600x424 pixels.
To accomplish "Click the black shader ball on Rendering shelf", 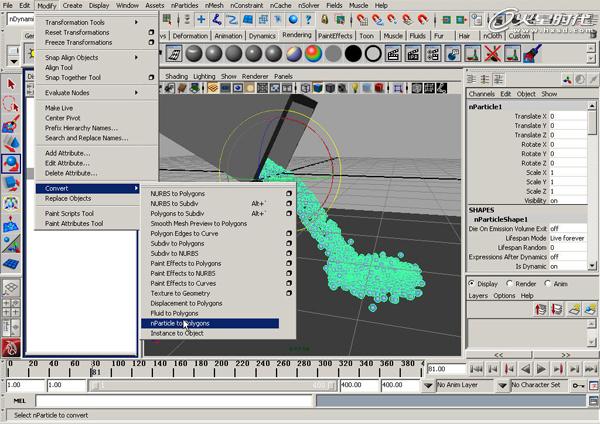I will pos(353,54).
